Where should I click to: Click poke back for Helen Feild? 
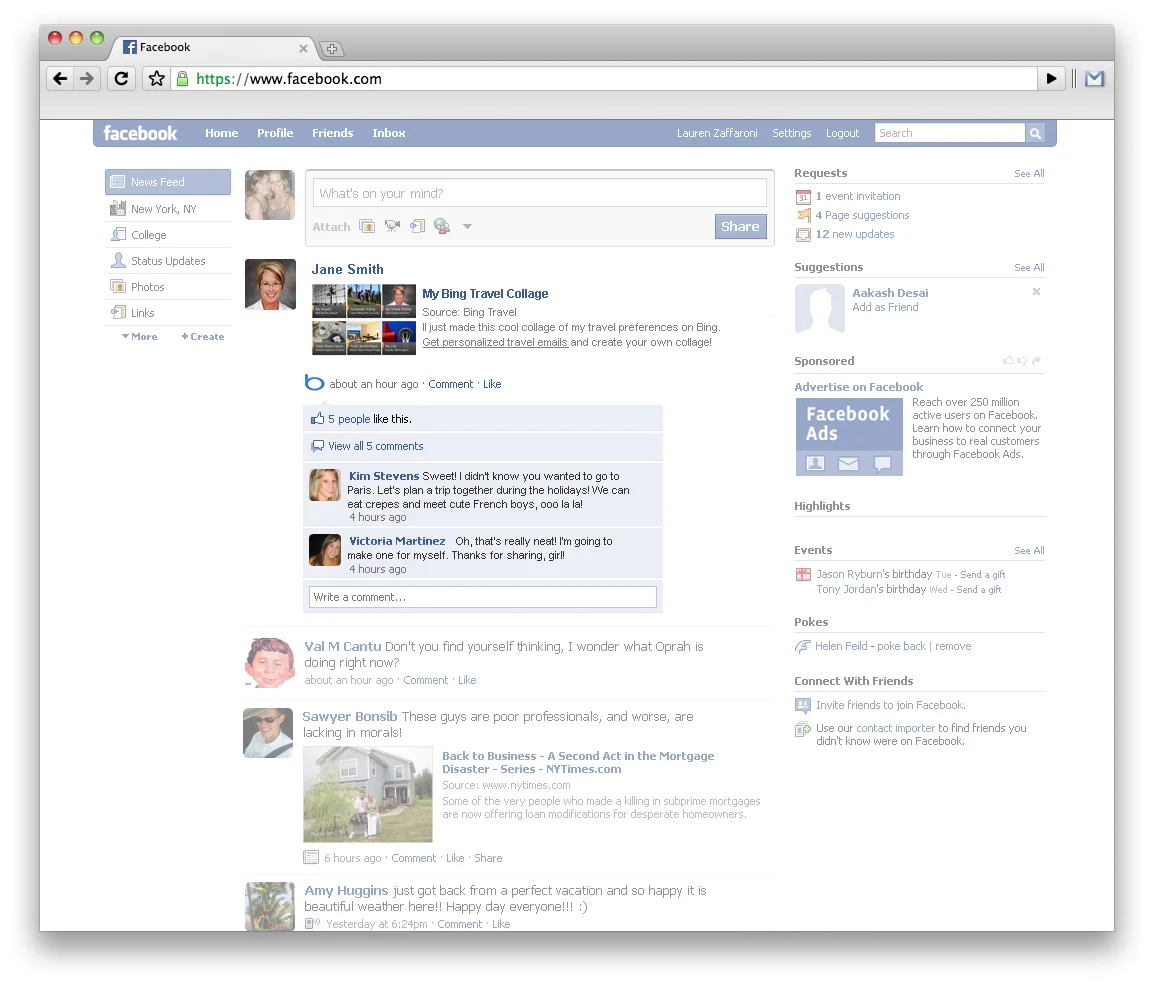click(x=902, y=646)
